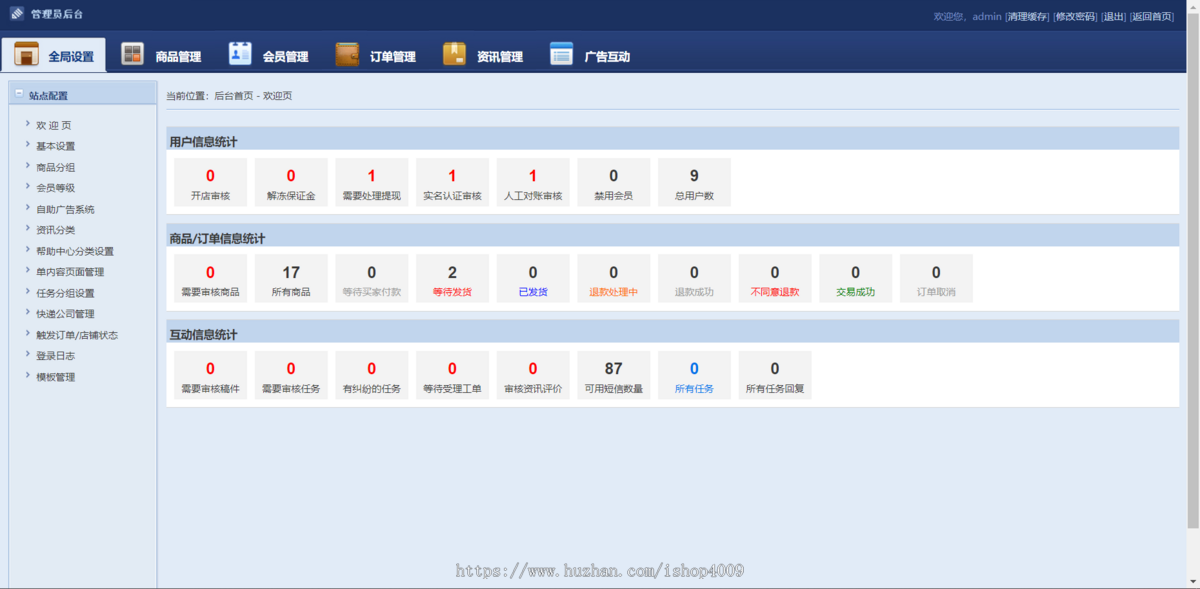
Task: Click the 广告互动 window icon
Action: coord(561,54)
